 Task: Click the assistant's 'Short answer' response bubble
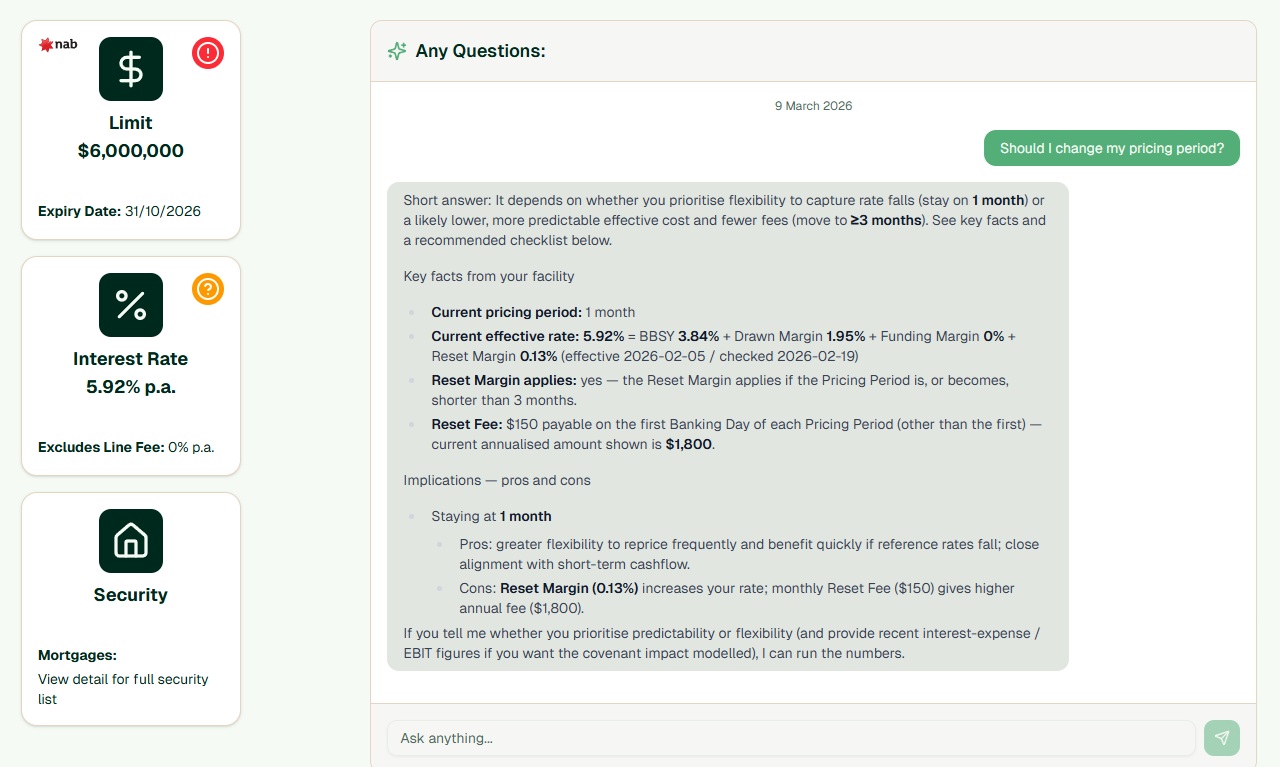click(x=727, y=426)
